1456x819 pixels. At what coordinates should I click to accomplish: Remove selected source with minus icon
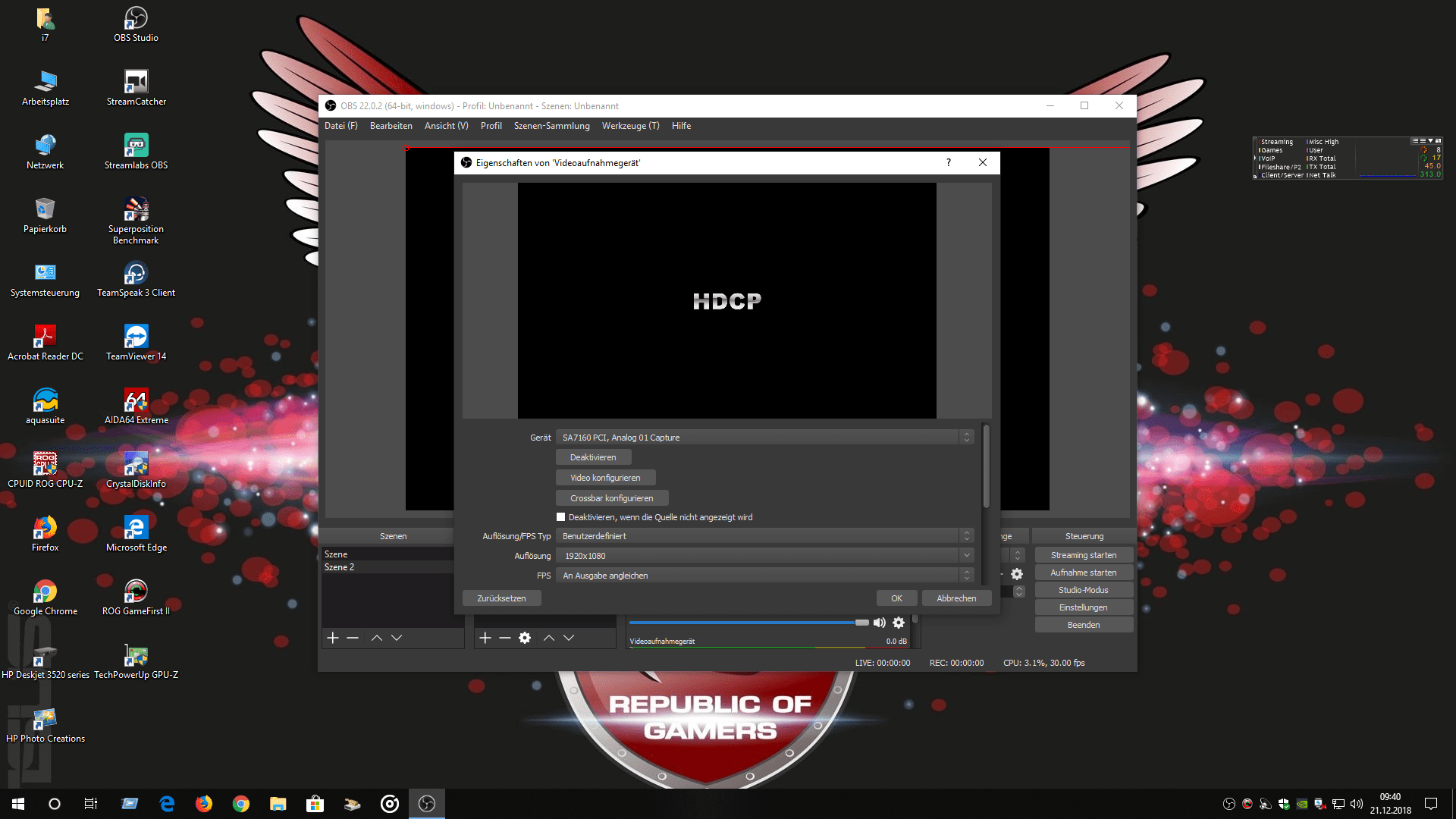(505, 638)
